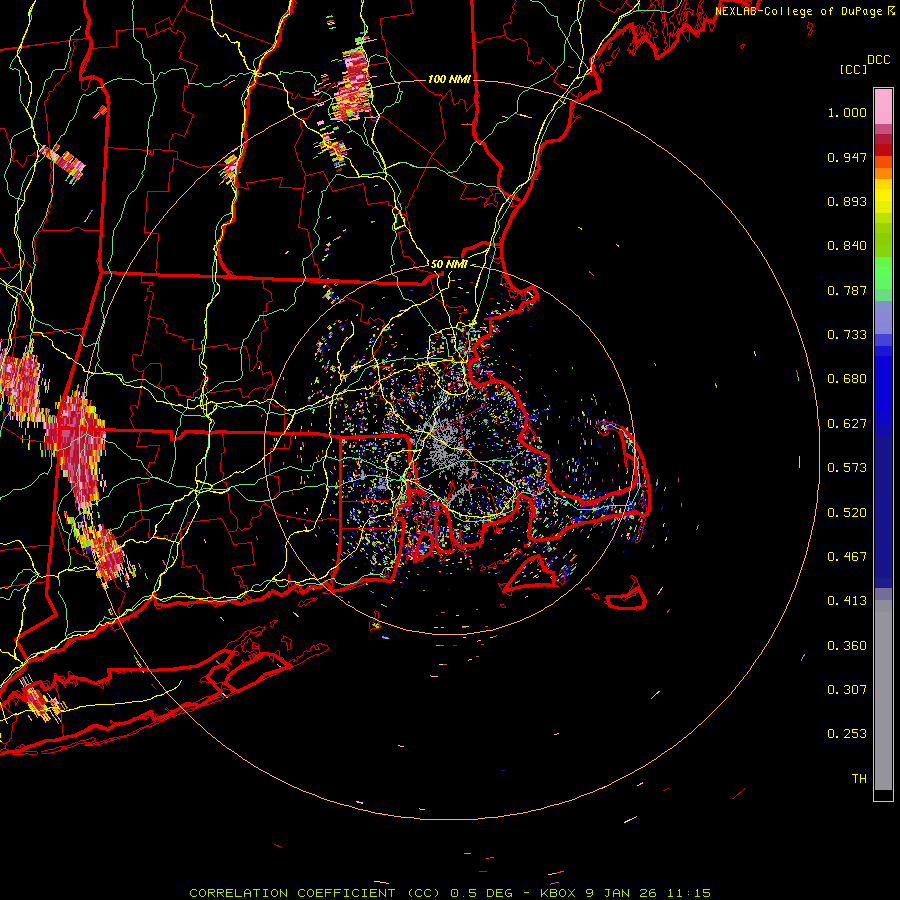
Task: Pick the bright green color bar segment
Action: (883, 273)
